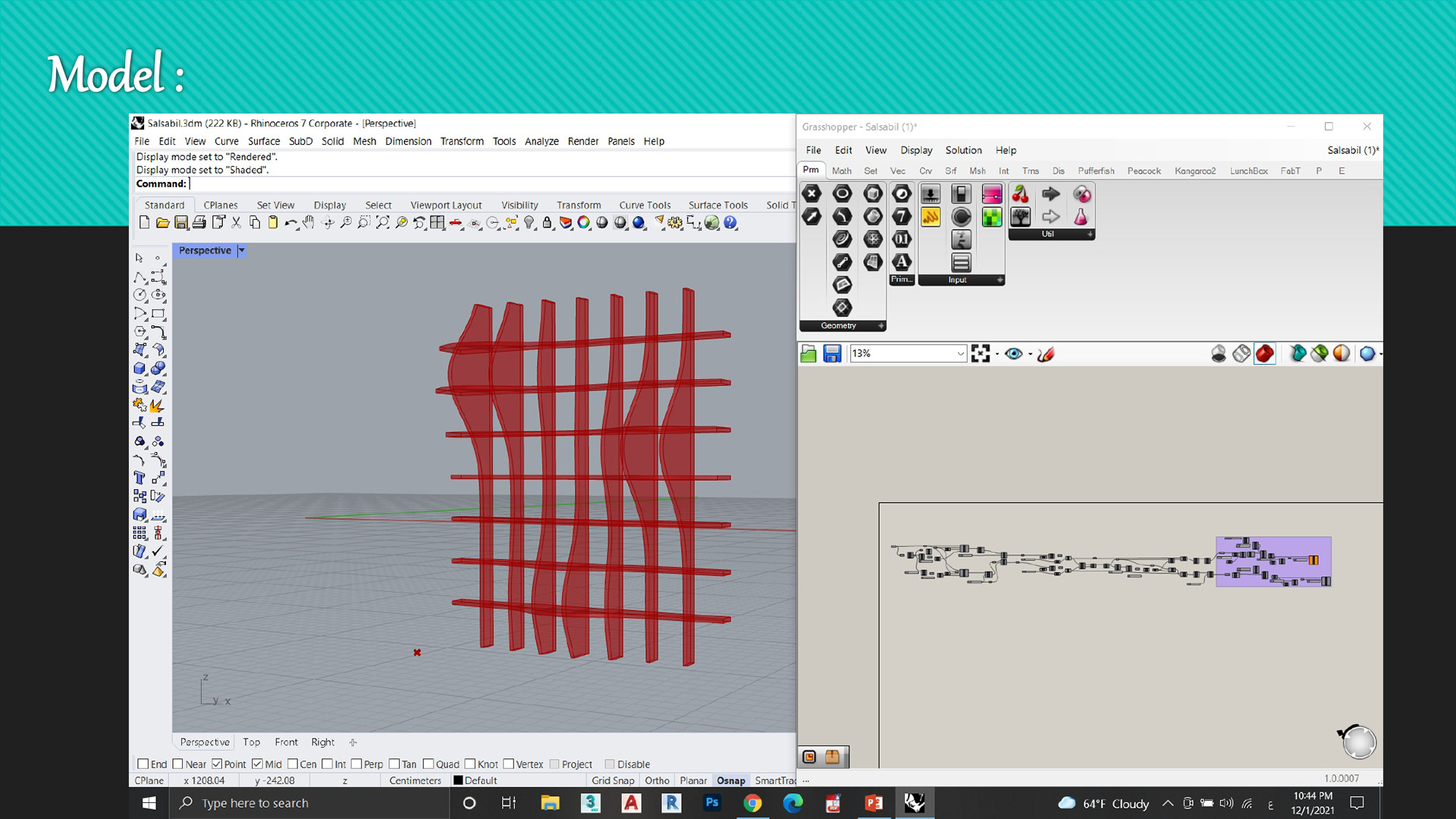Viewport: 1456px width, 819px height.
Task: Pick the Panel component in Grasshopper Input palette
Action: [x=962, y=264]
